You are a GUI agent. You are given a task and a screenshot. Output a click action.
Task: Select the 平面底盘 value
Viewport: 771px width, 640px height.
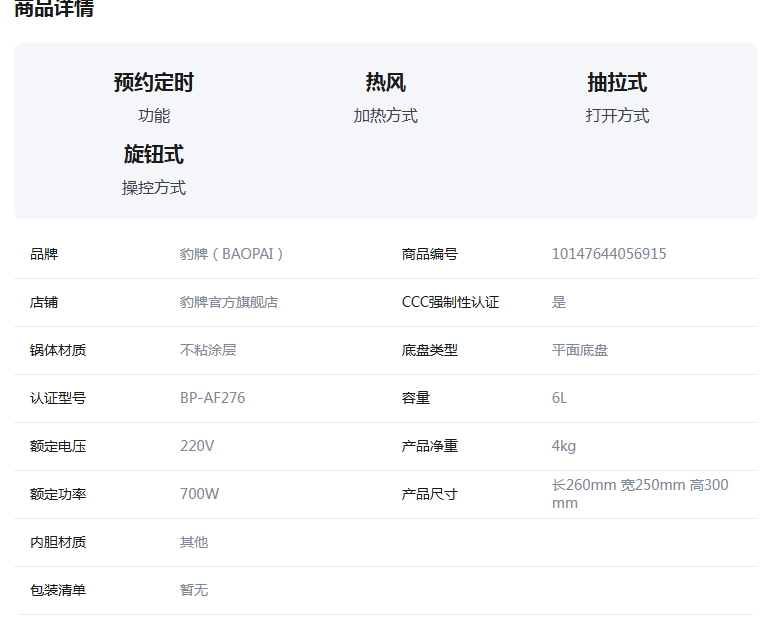point(580,350)
